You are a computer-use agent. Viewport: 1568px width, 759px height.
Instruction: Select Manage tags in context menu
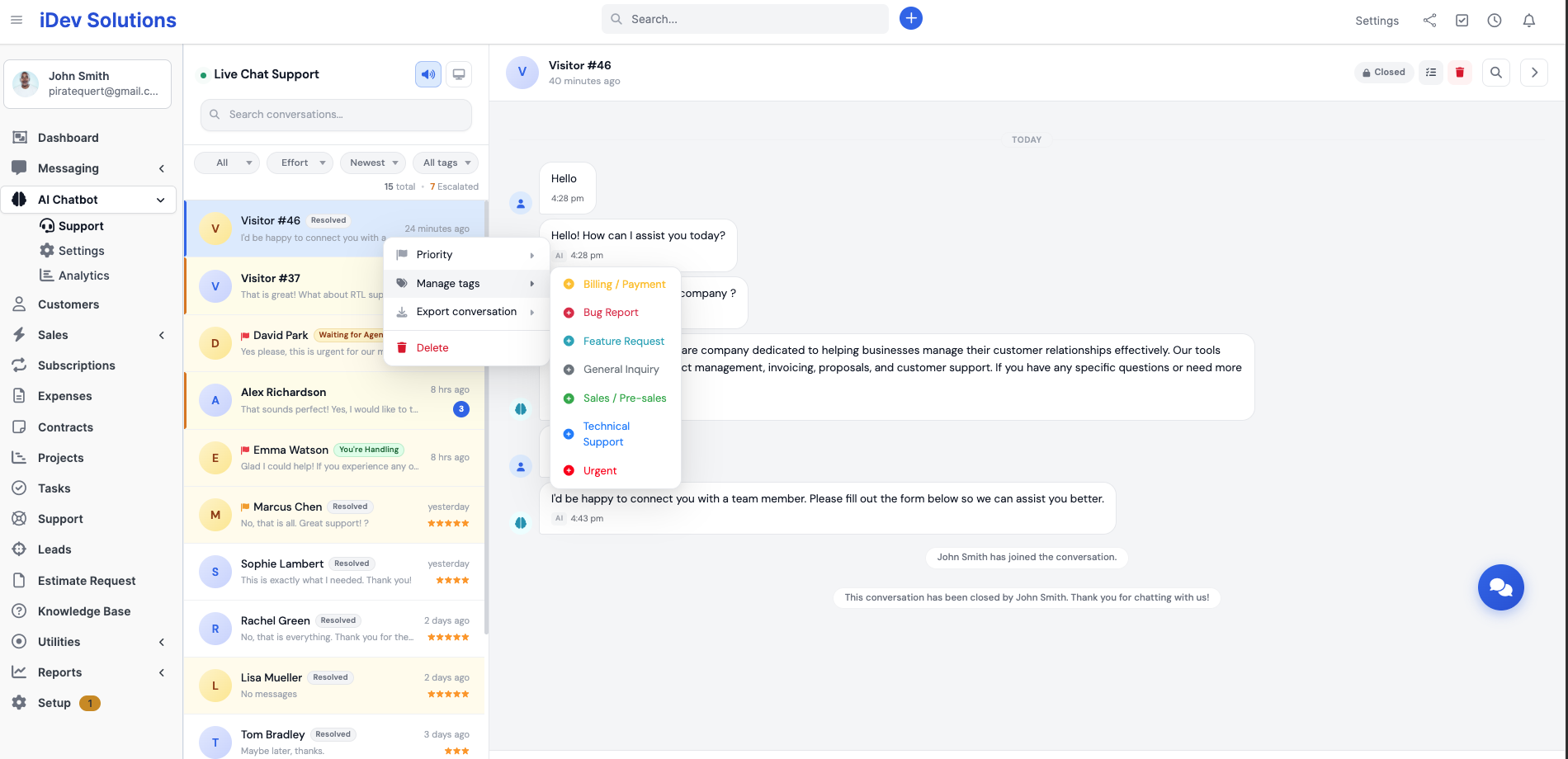coord(467,284)
